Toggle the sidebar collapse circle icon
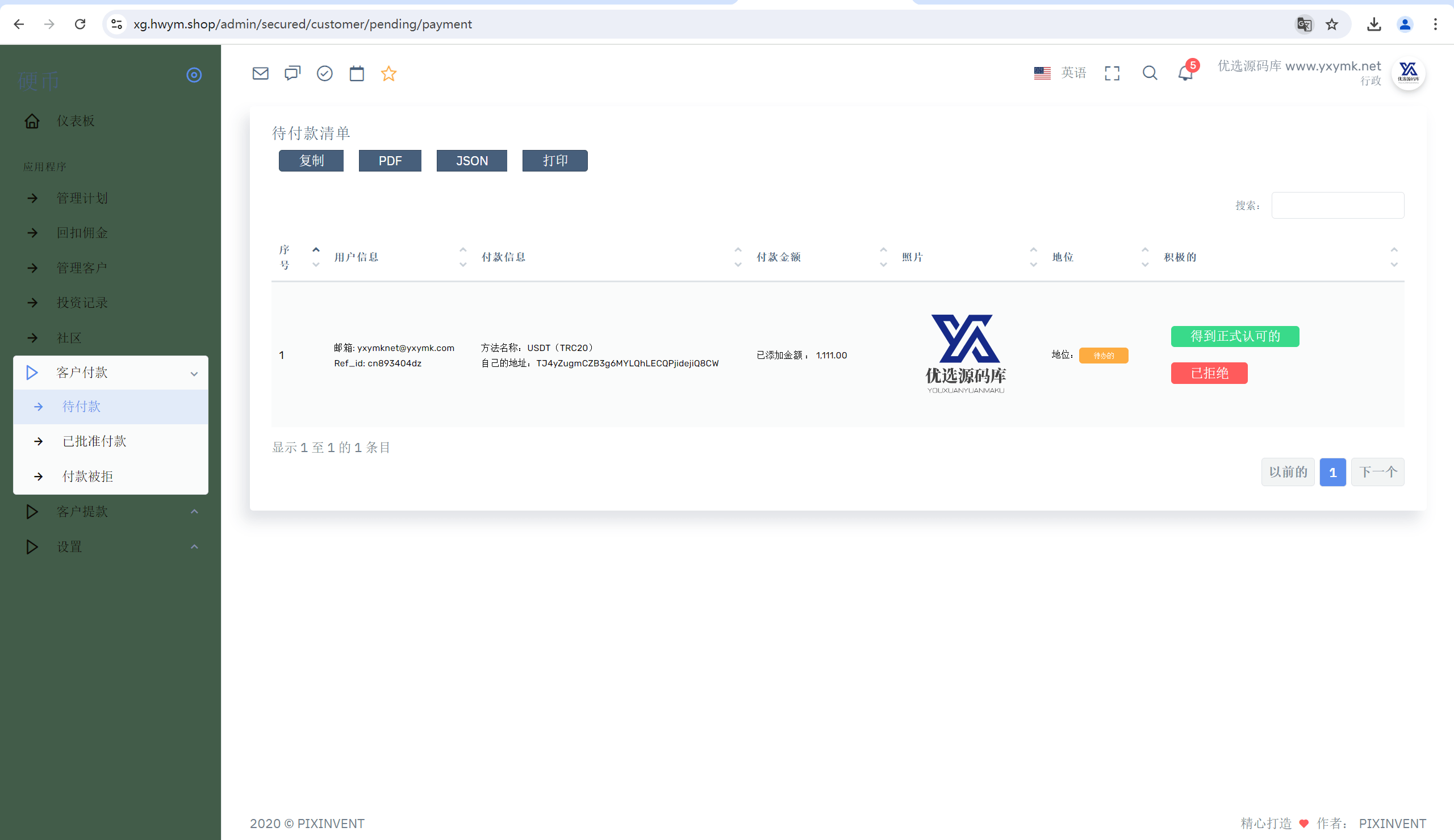The height and width of the screenshot is (840, 1454). [194, 75]
